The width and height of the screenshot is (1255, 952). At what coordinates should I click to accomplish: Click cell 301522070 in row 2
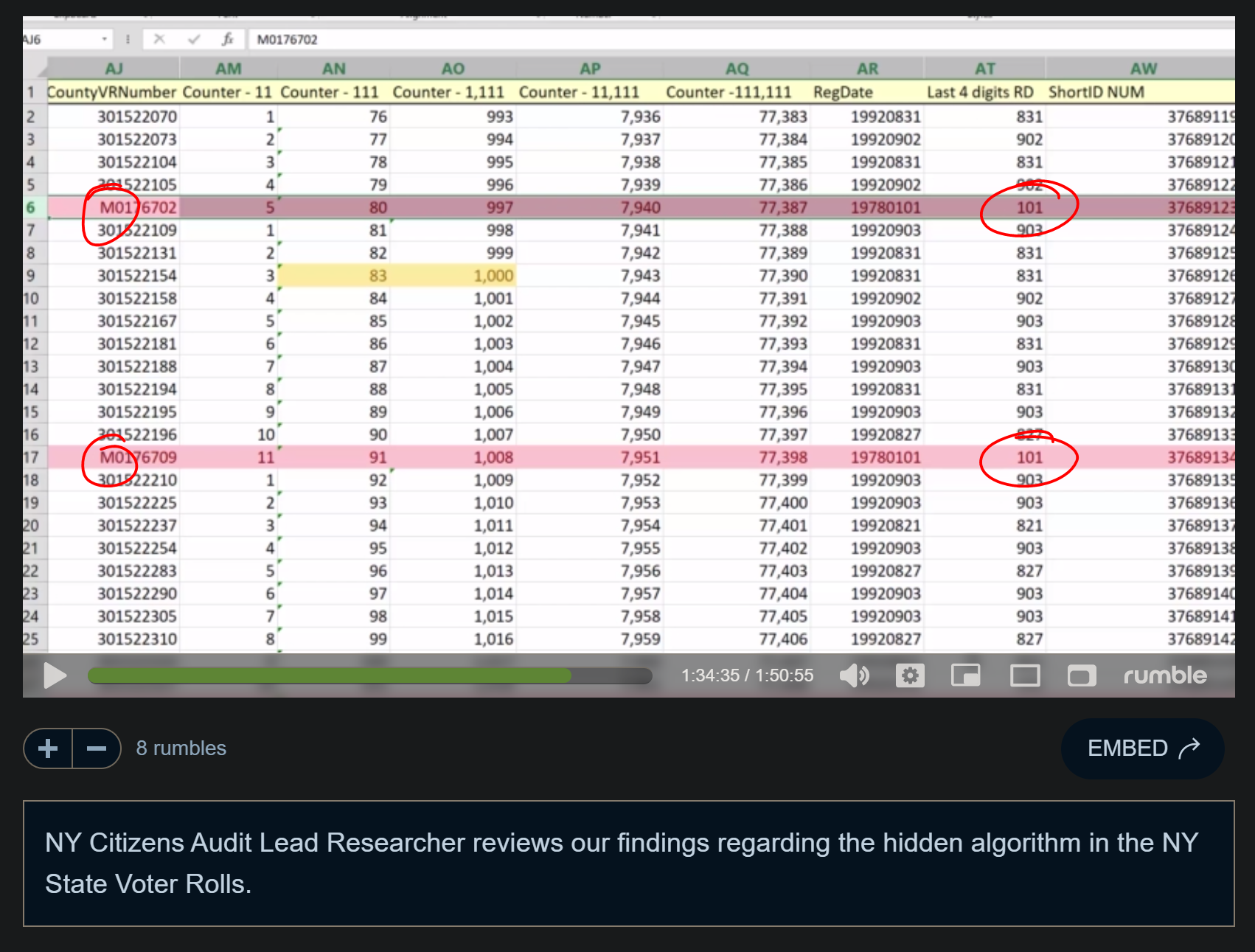(114, 117)
